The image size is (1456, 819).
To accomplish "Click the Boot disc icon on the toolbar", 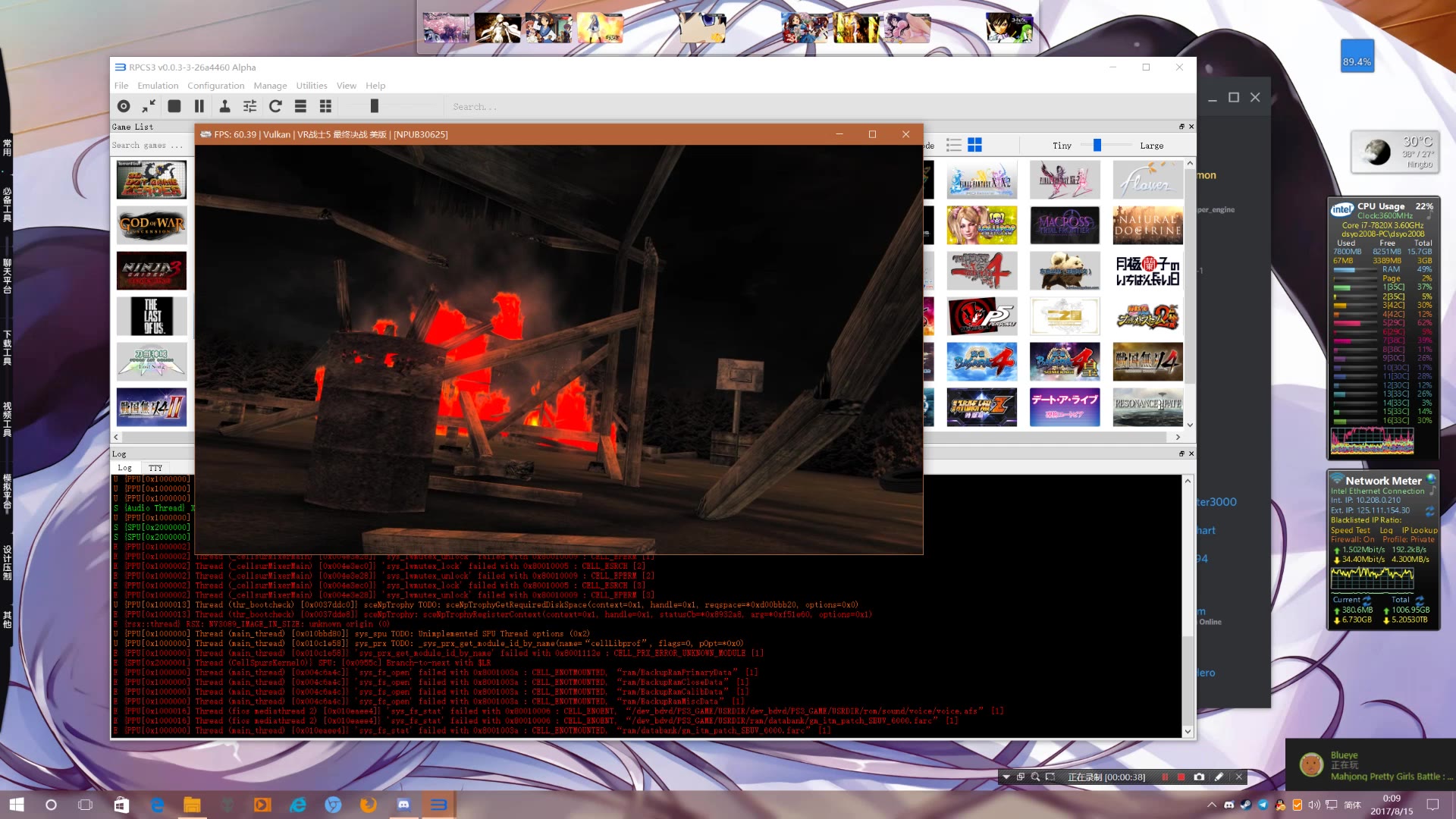I will tap(124, 106).
